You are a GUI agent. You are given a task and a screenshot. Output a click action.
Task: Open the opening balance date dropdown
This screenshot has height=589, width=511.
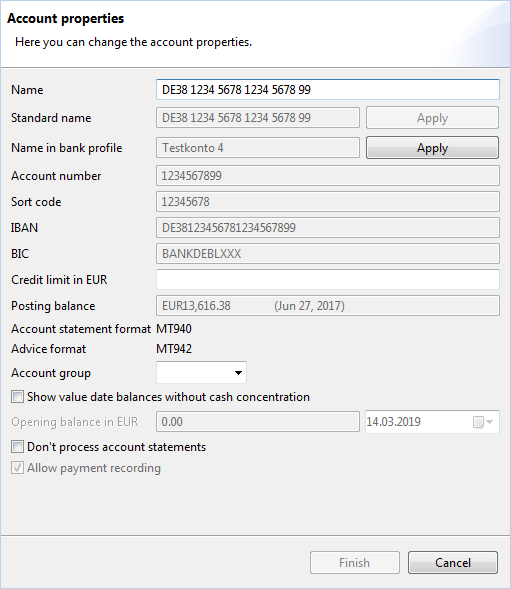pyautogui.click(x=490, y=422)
